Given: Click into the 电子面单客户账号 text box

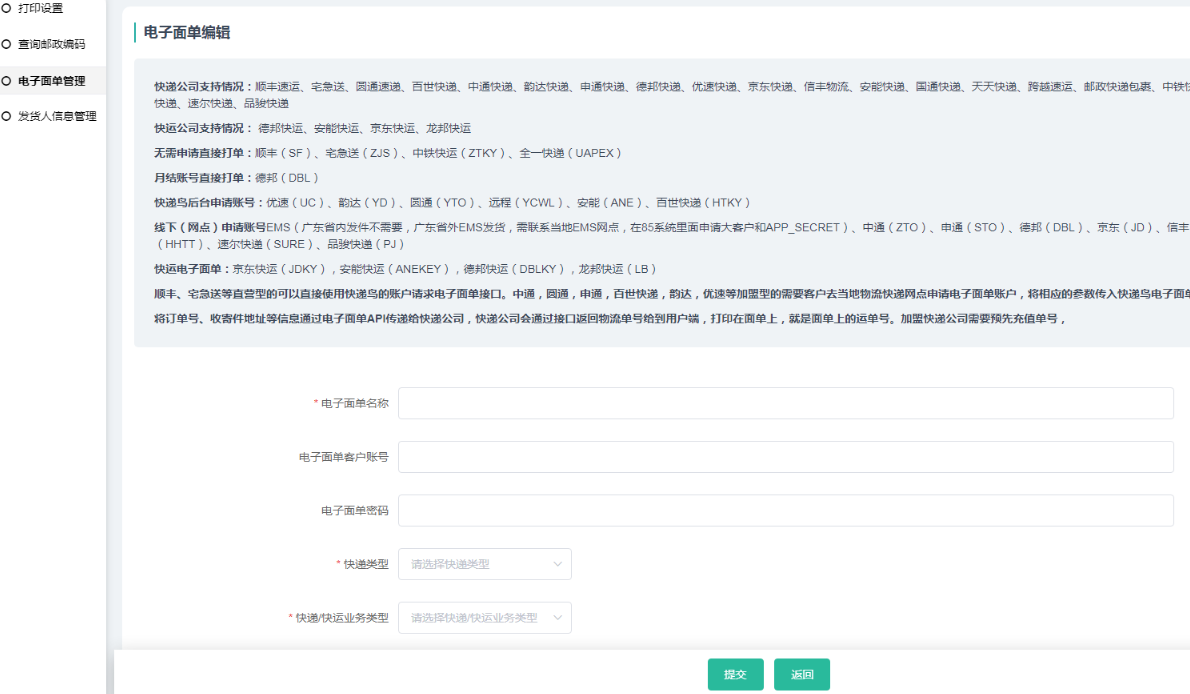Looking at the screenshot, I should click(785, 457).
